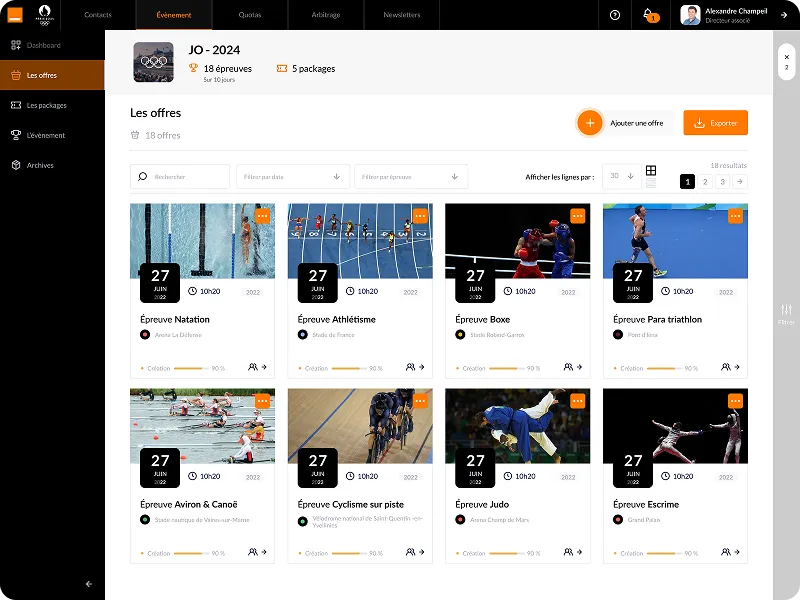Go to pagination page 3
The width and height of the screenshot is (800, 600).
tap(722, 182)
